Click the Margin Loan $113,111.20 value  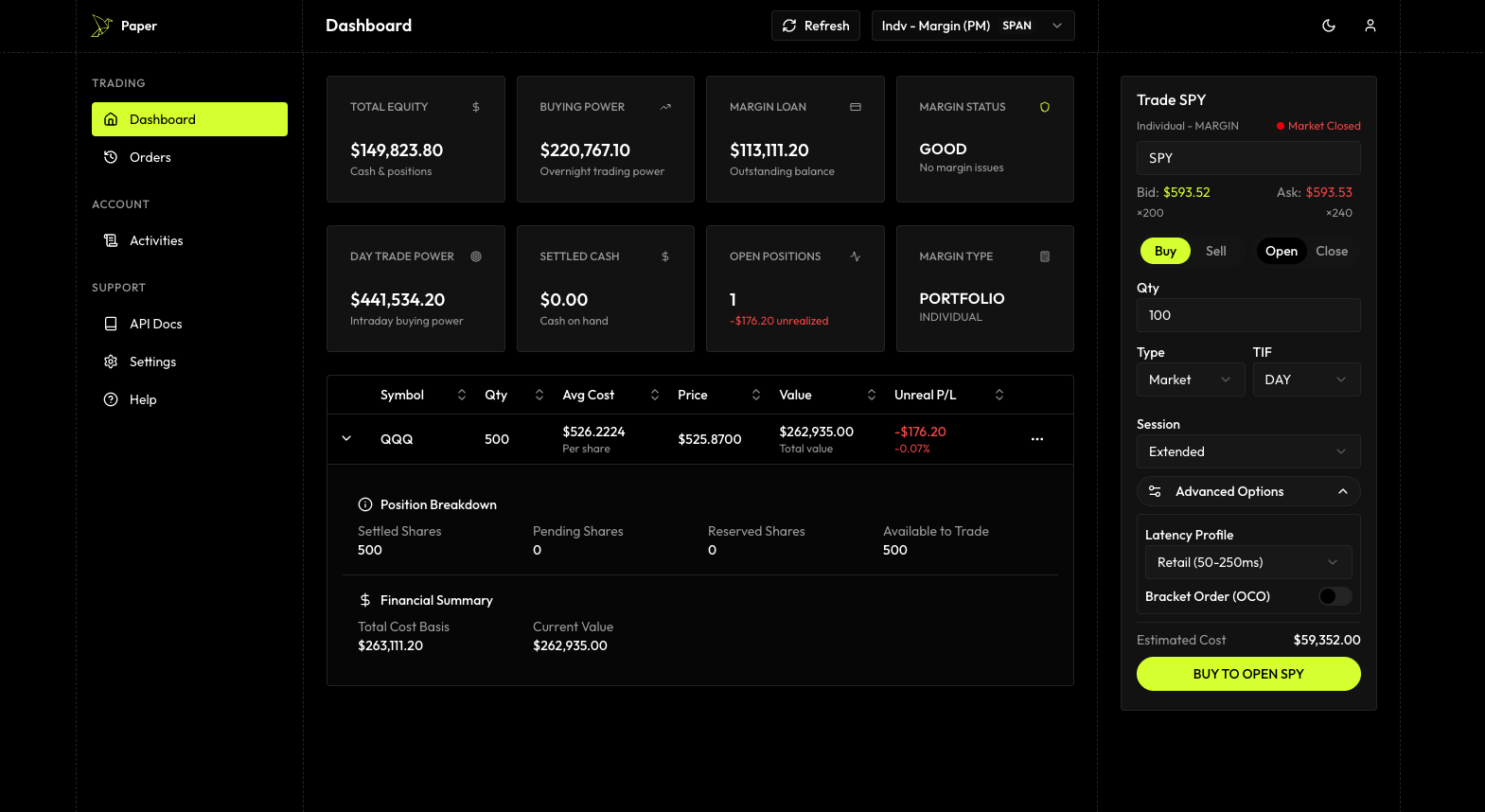coord(769,150)
